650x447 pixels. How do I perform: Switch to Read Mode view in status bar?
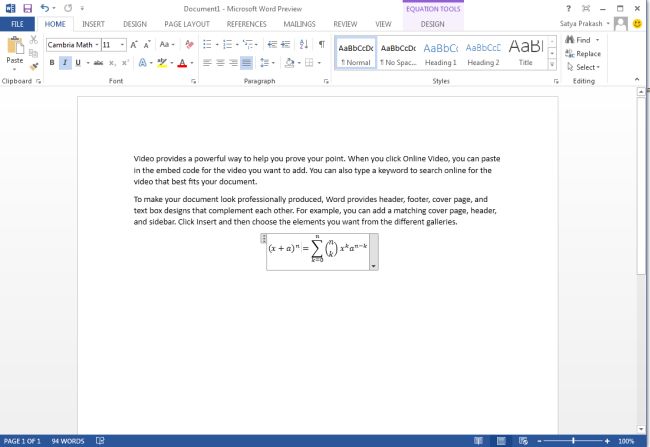pos(478,441)
